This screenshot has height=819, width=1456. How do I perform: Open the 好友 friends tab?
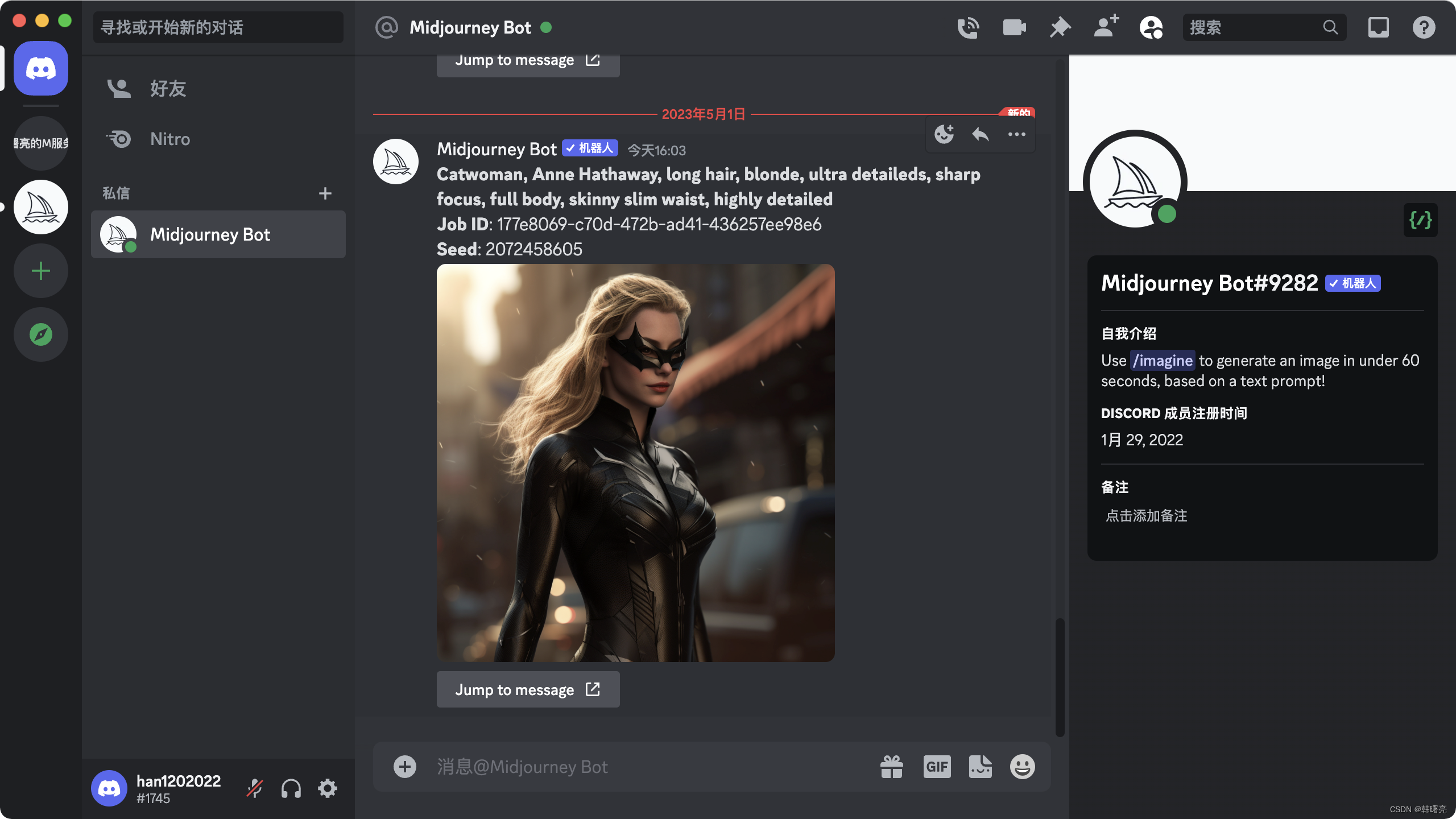click(168, 89)
